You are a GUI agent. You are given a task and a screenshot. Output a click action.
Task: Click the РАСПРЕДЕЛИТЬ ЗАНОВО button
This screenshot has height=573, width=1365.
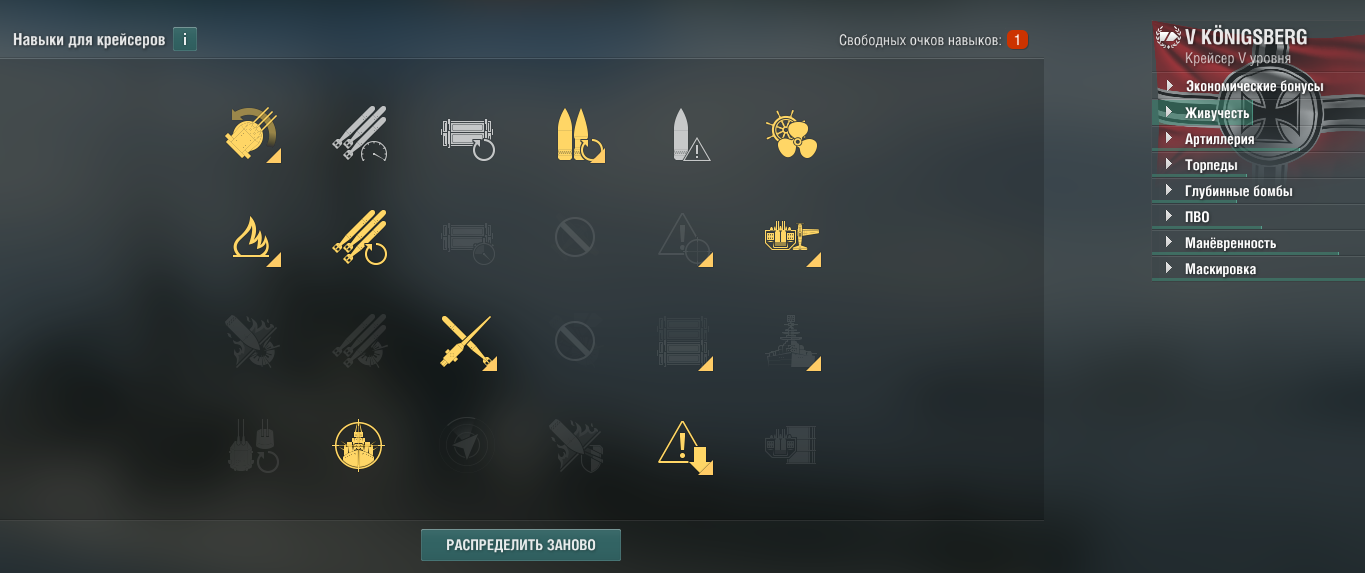click(521, 545)
